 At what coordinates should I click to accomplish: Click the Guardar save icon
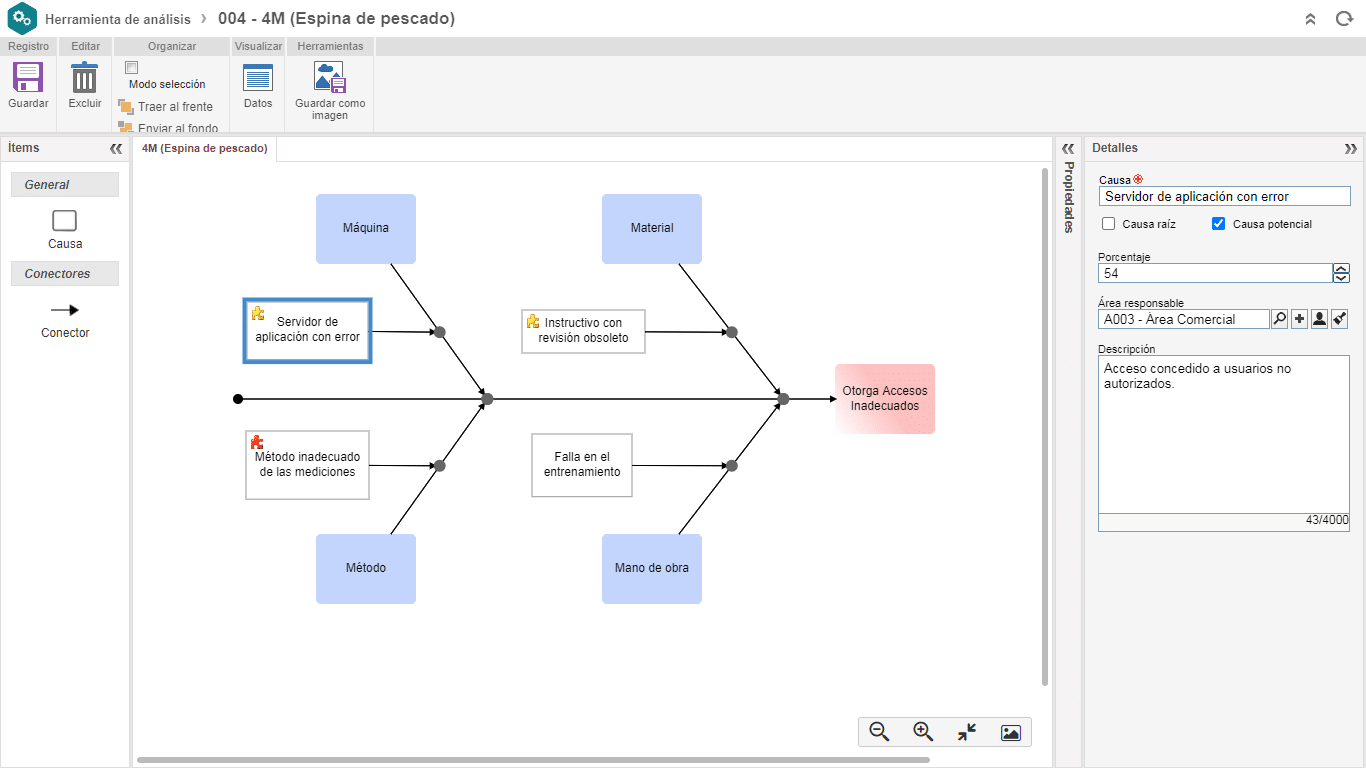[x=28, y=78]
